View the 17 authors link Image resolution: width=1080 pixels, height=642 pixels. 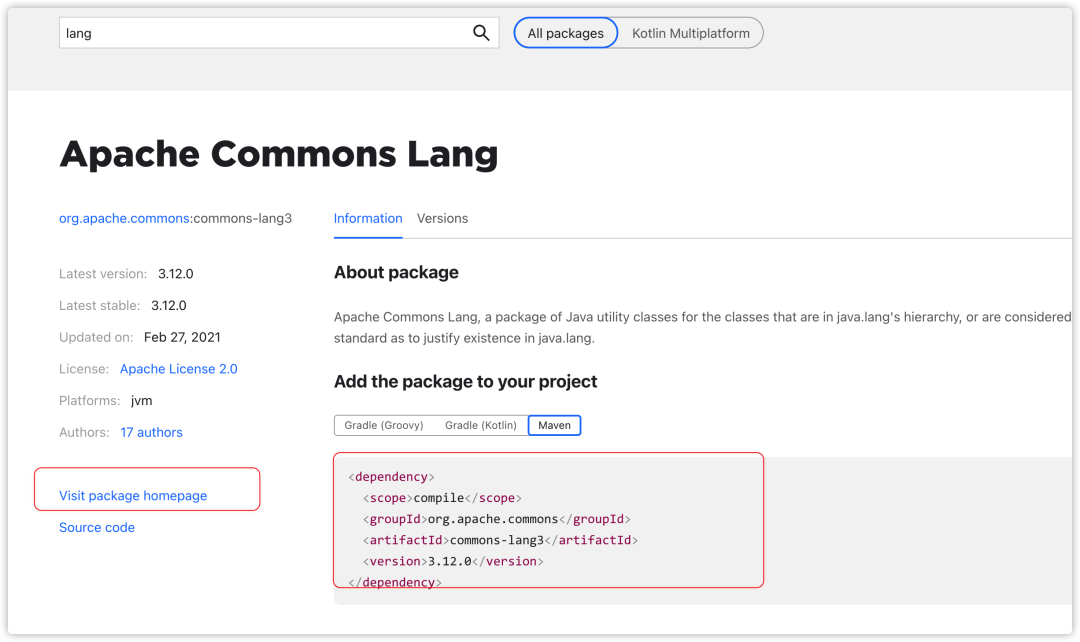tap(151, 432)
